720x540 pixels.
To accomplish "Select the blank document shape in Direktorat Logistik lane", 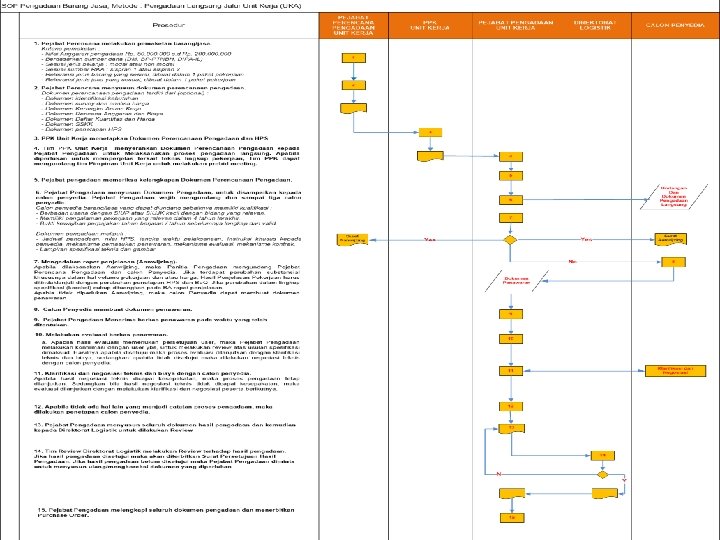I will tap(604, 494).
